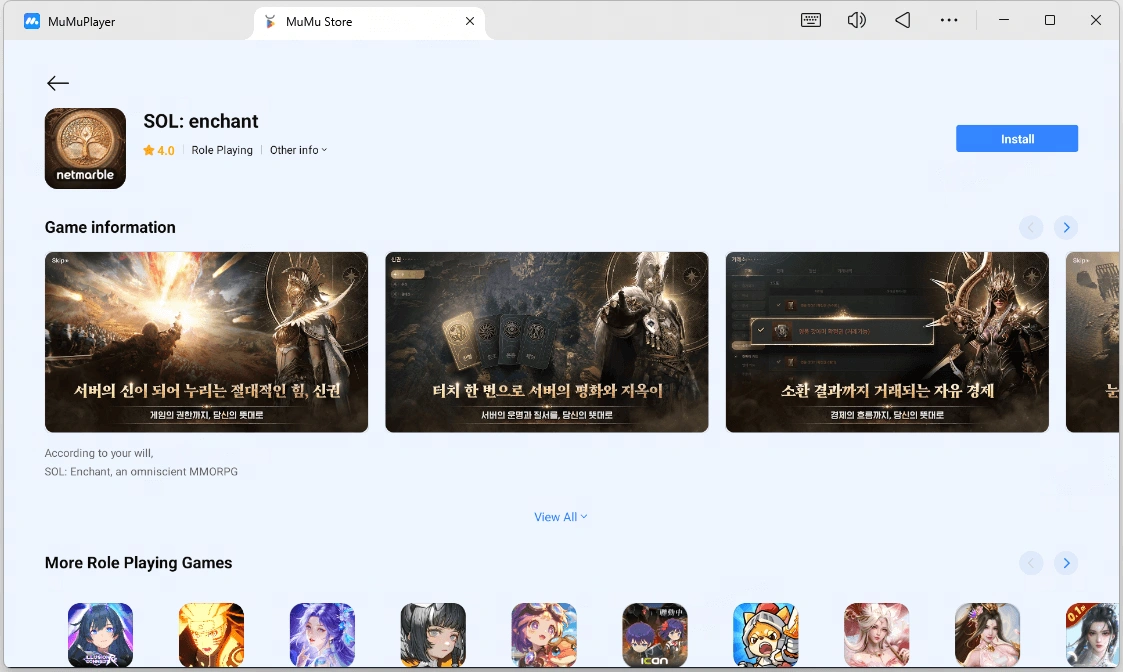Open the third screenshot with masked archer
1123x672 pixels.
[x=887, y=342]
